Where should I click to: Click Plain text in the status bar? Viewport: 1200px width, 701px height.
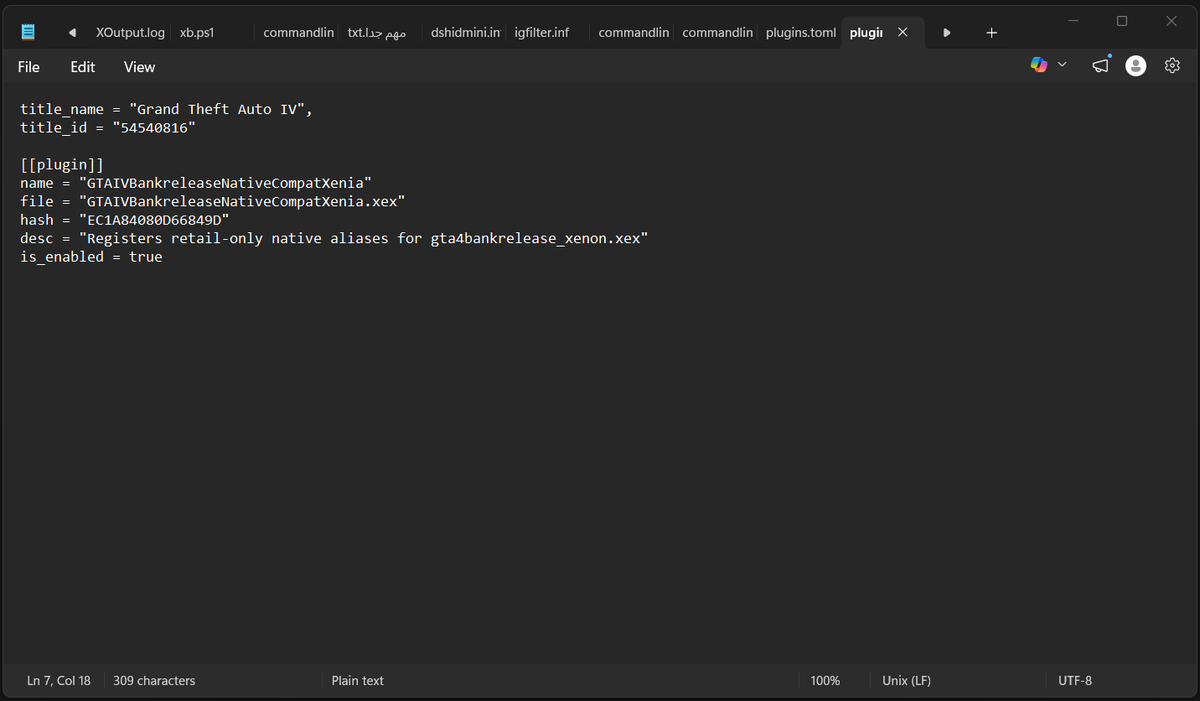358,680
